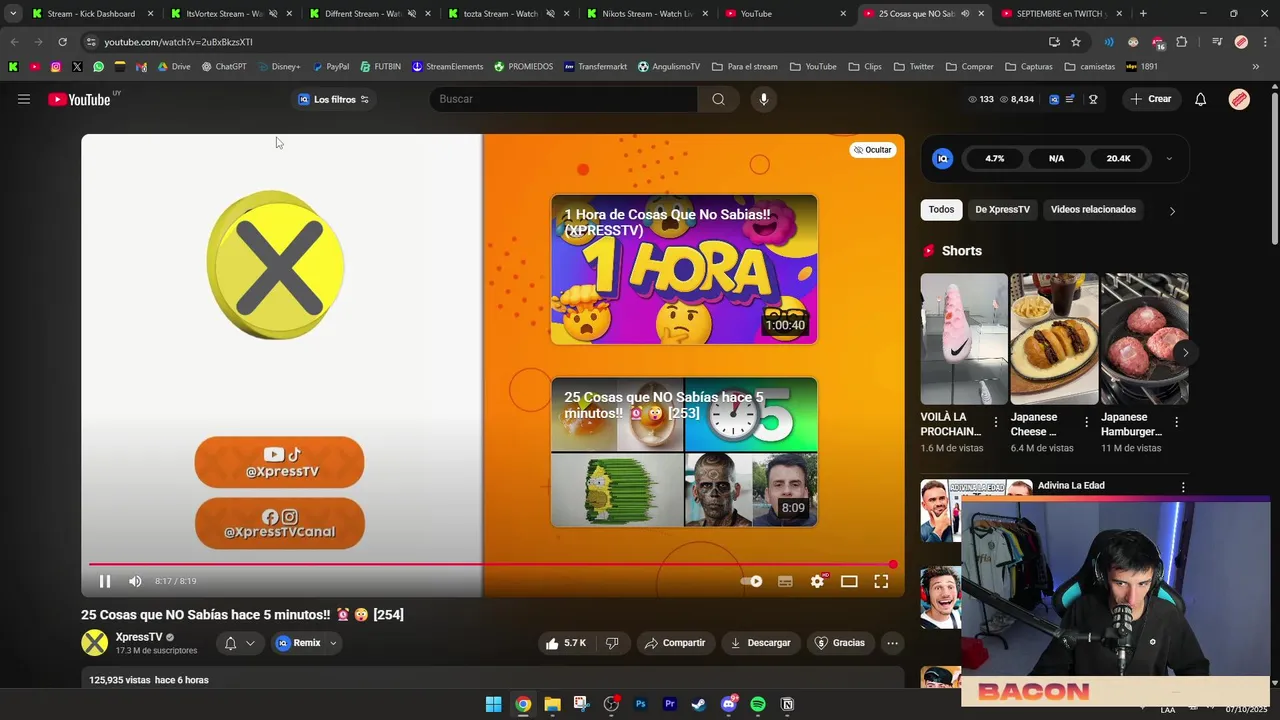Toggle the autoplay switch
Image resolution: width=1280 pixels, height=720 pixels.
click(x=751, y=581)
